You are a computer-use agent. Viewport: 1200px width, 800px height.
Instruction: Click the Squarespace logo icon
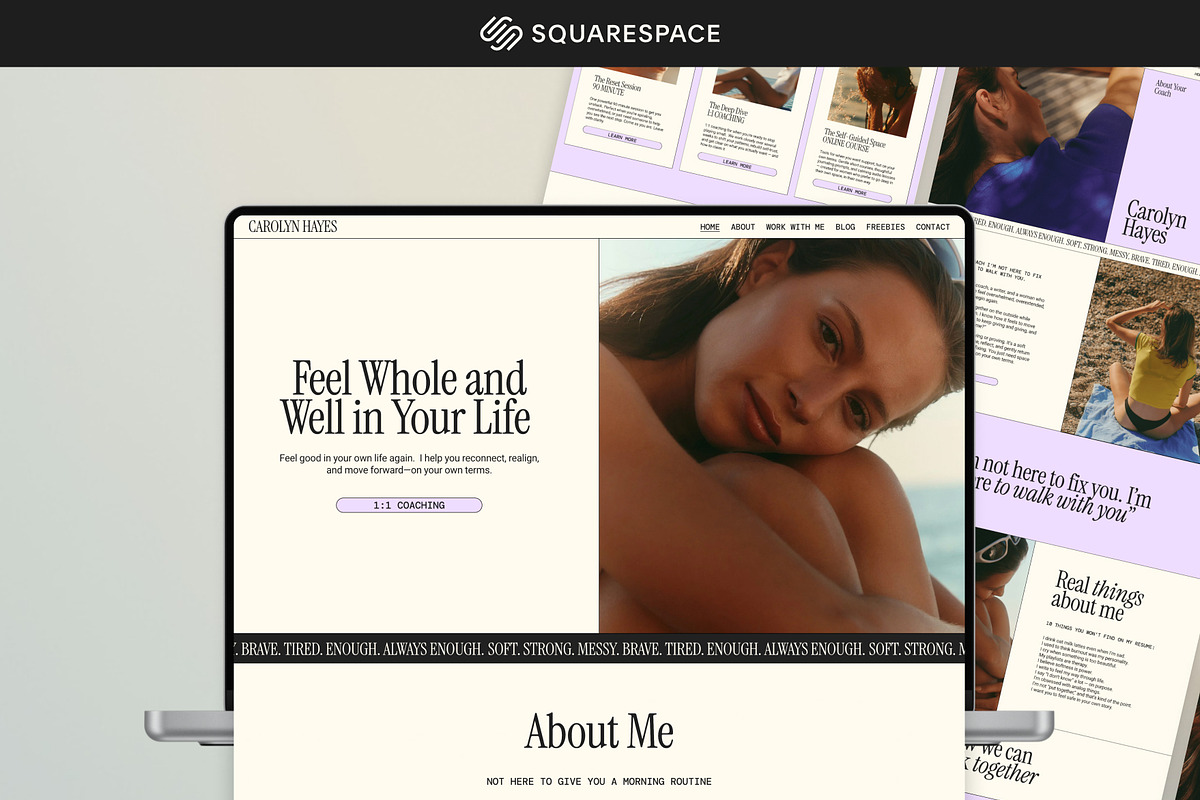point(501,33)
